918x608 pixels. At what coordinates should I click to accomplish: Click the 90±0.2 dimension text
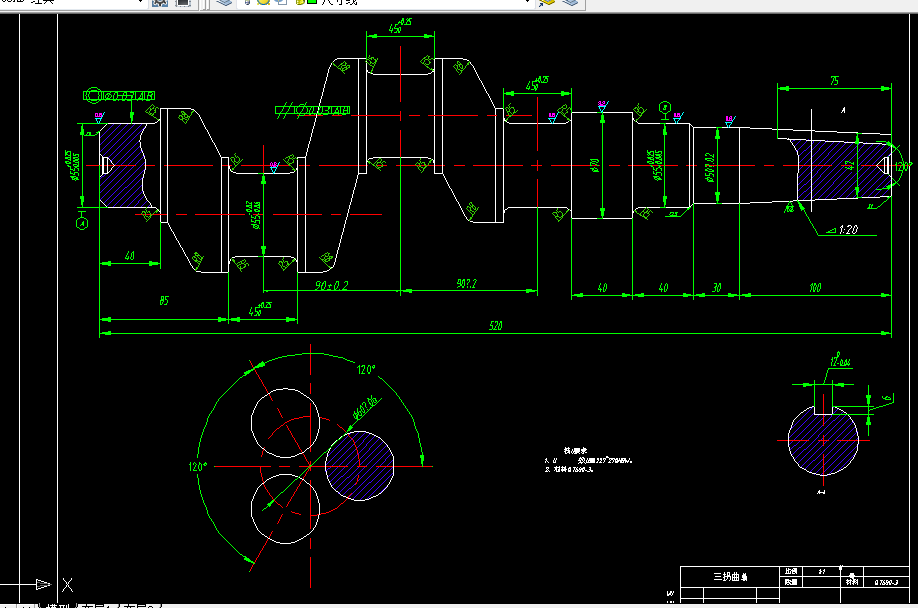(331, 286)
